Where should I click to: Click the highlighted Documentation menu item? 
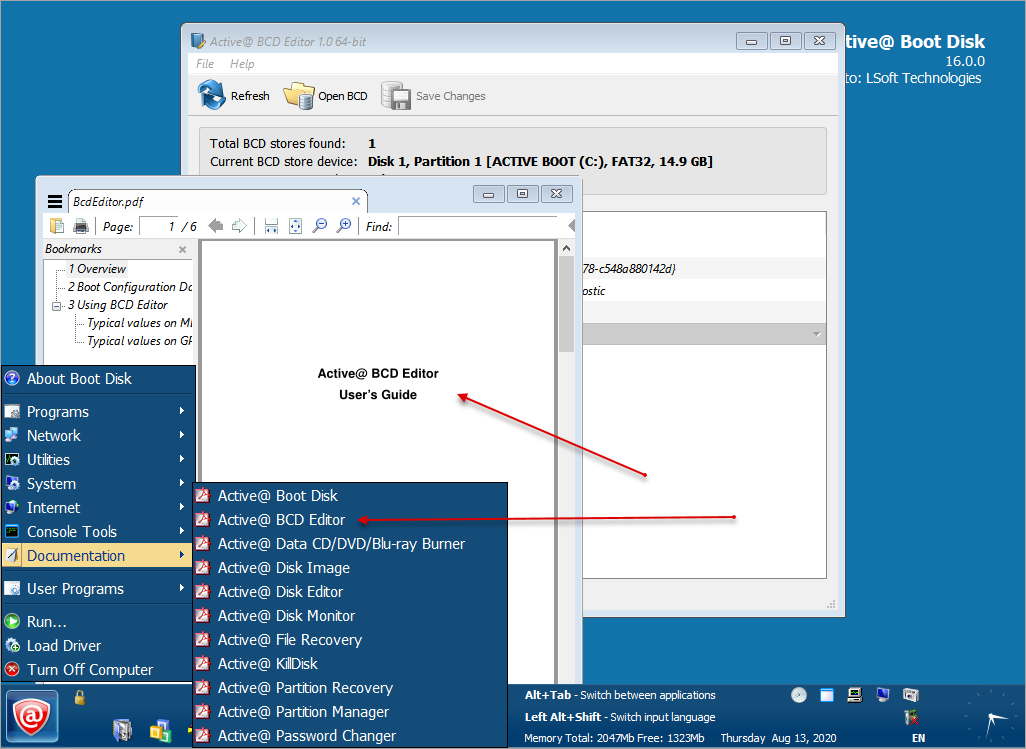point(99,556)
